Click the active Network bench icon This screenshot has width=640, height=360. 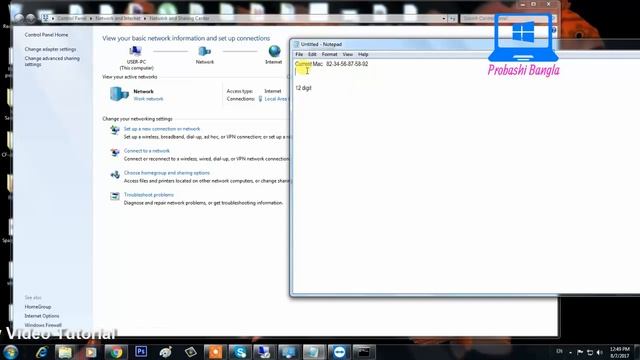coord(119,94)
